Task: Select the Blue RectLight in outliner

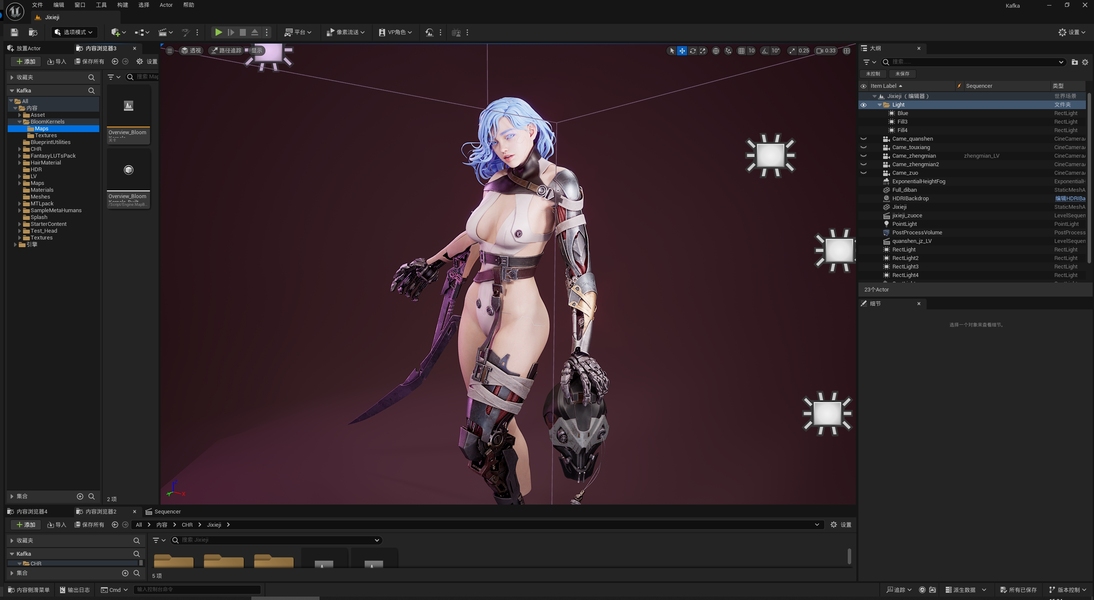Action: (x=903, y=113)
